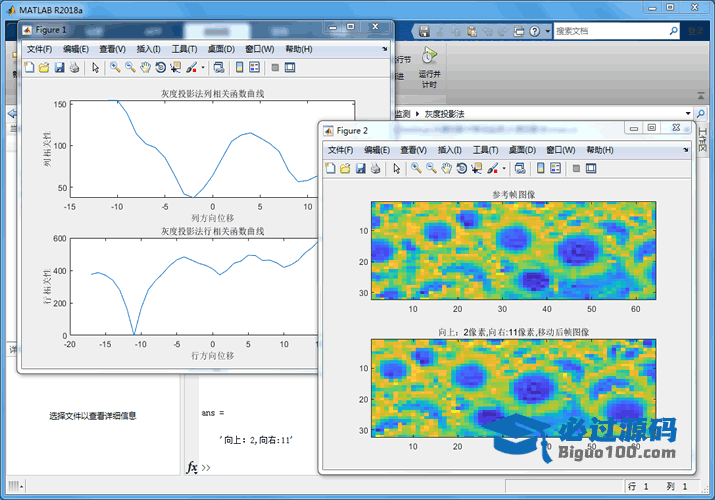Open 工具(T) menu in Figure 1
The width and height of the screenshot is (715, 500).
pyautogui.click(x=184, y=49)
